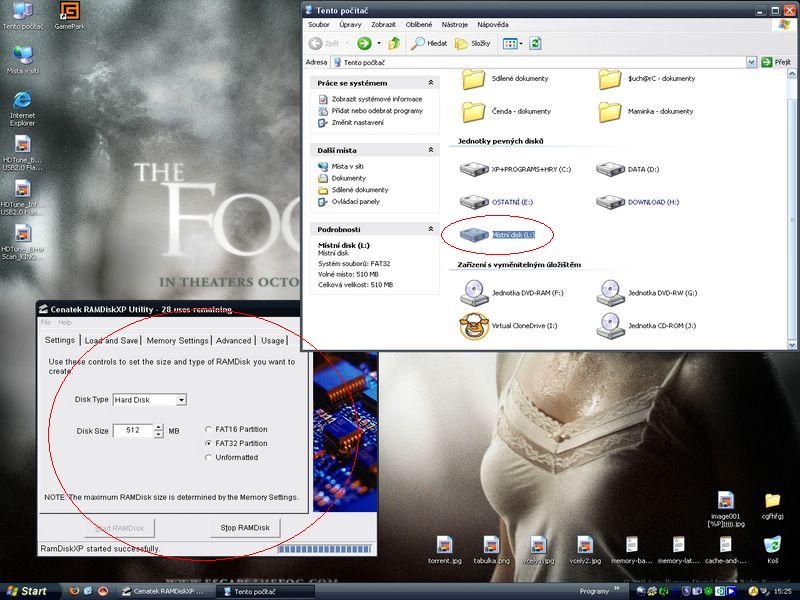
Task: Open the GamePark desktop icon
Action: 69,15
